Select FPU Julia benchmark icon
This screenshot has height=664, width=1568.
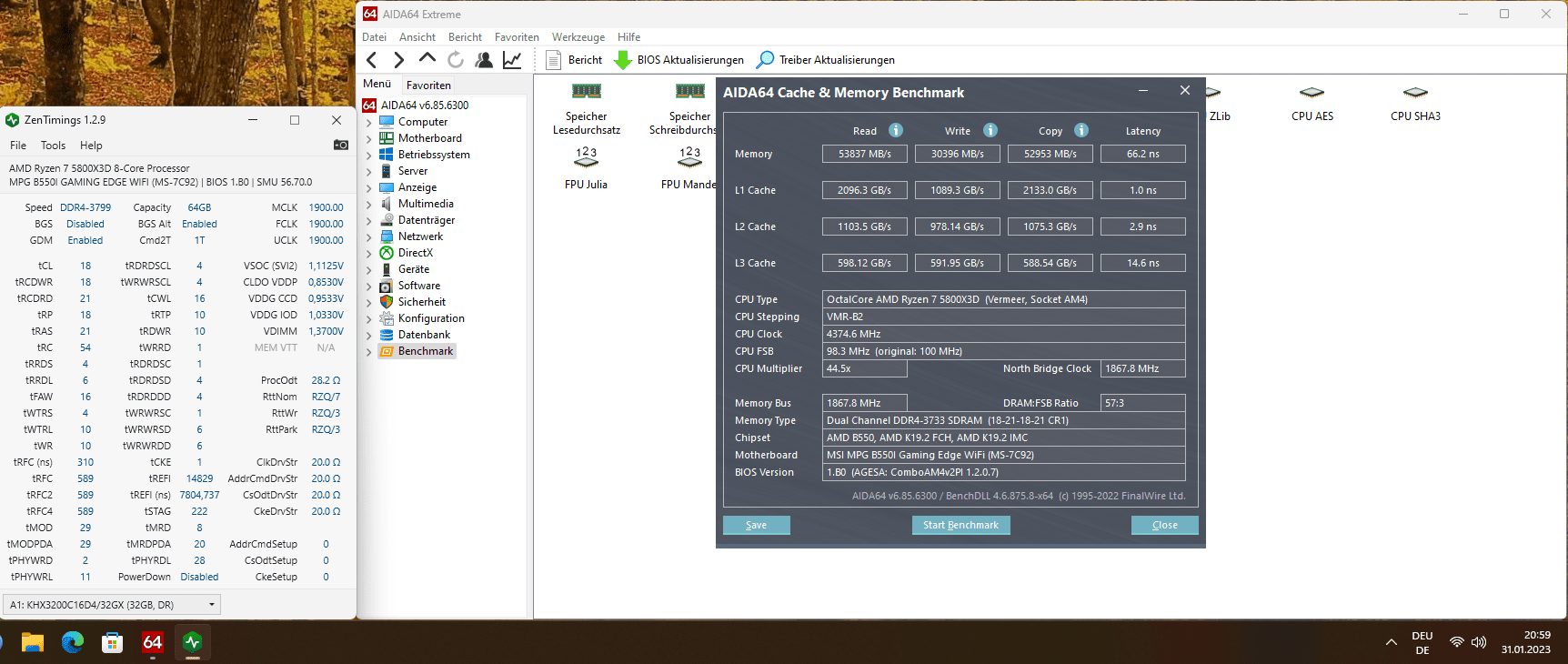click(586, 168)
